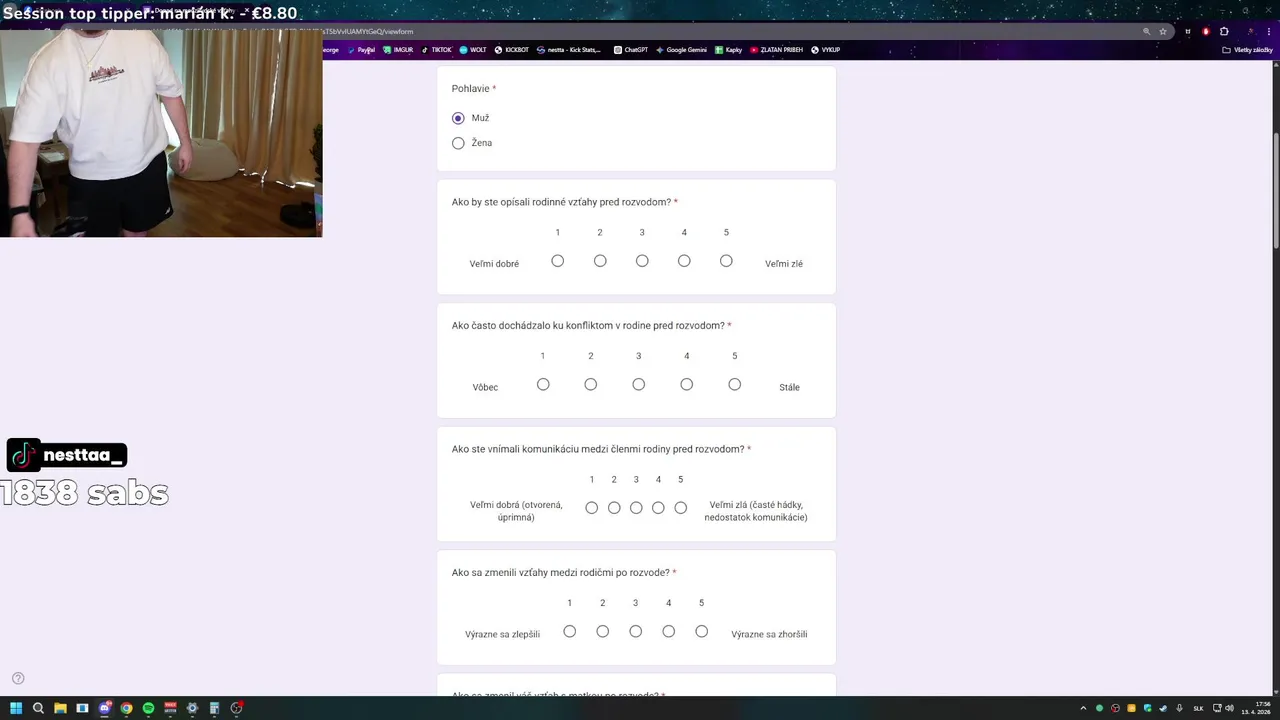Open the round app with red notification badge in taskbar
This screenshot has height=720, width=1280.
236,708
